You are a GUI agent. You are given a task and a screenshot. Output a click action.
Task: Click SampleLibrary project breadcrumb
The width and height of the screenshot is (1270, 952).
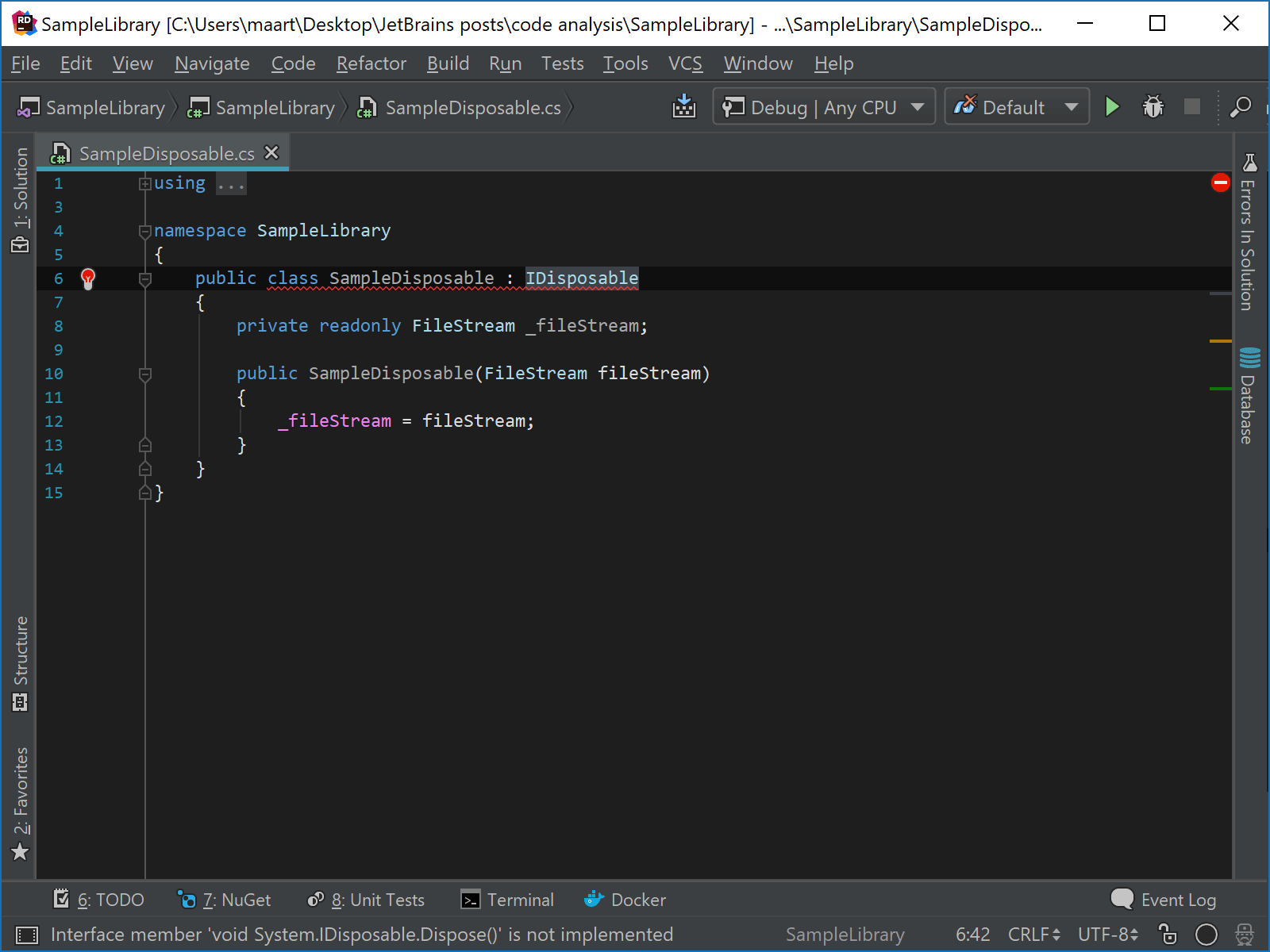coord(262,107)
